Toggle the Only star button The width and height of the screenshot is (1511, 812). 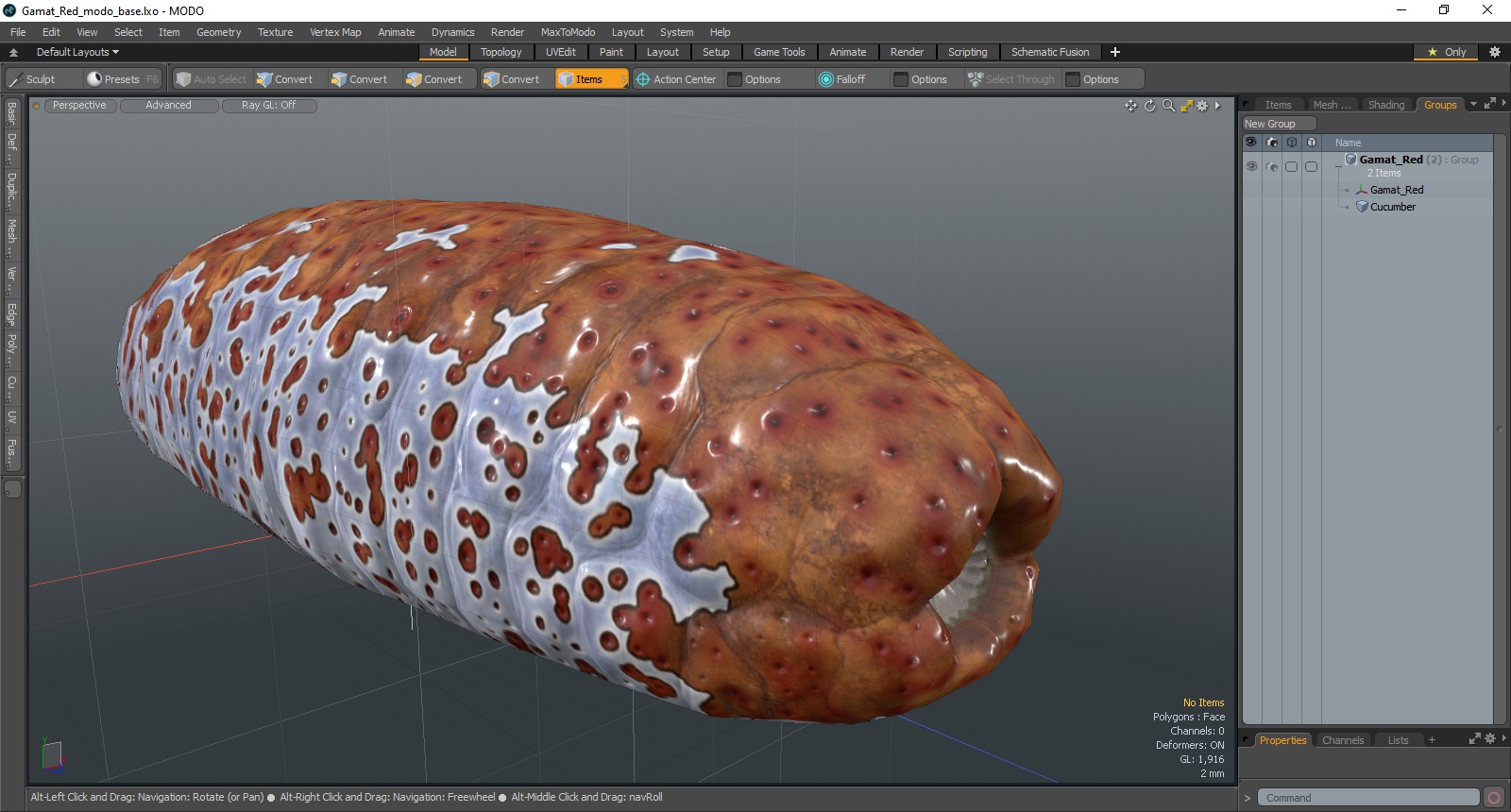click(1447, 52)
